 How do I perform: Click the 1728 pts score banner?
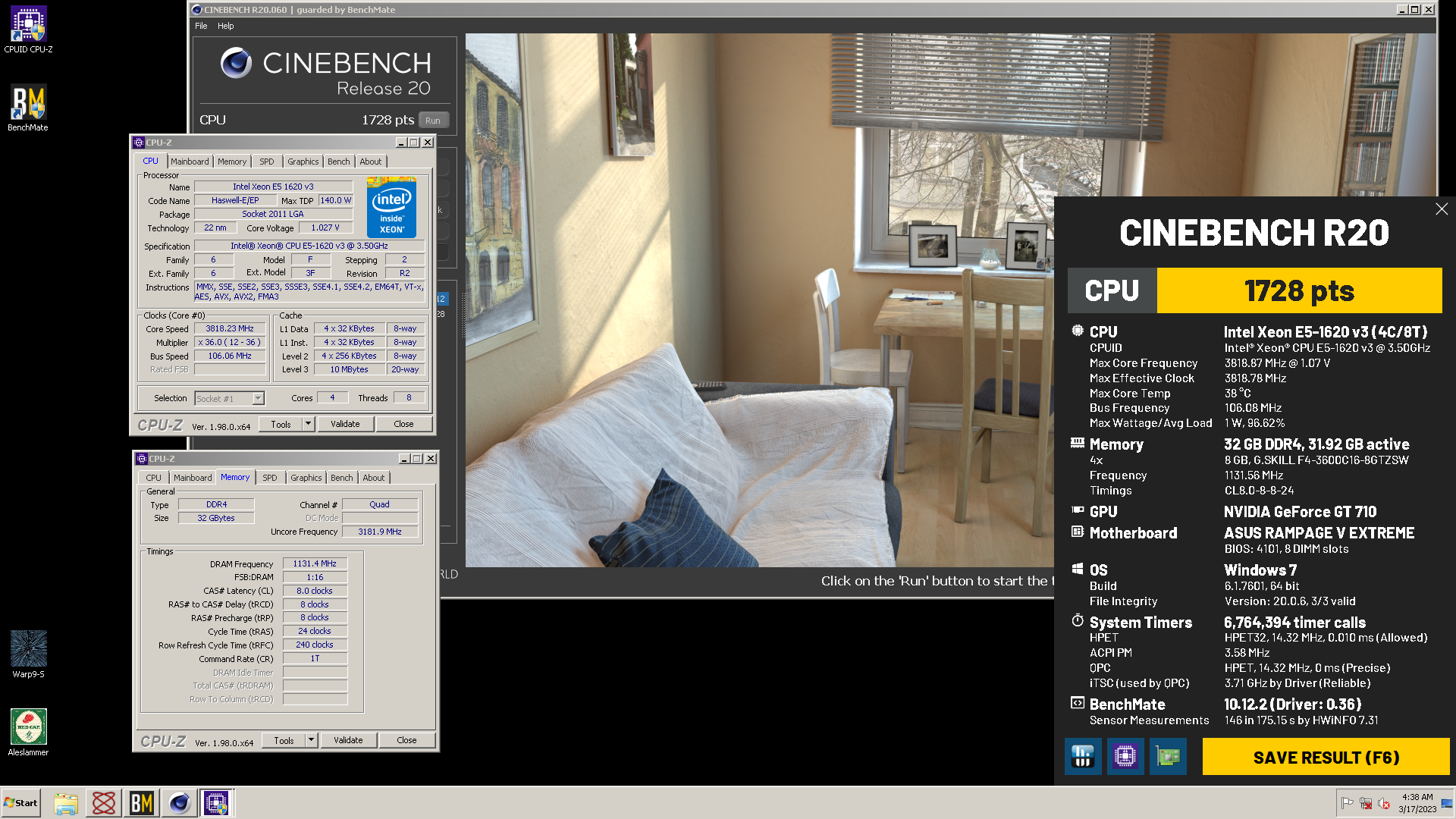[x=1299, y=290]
